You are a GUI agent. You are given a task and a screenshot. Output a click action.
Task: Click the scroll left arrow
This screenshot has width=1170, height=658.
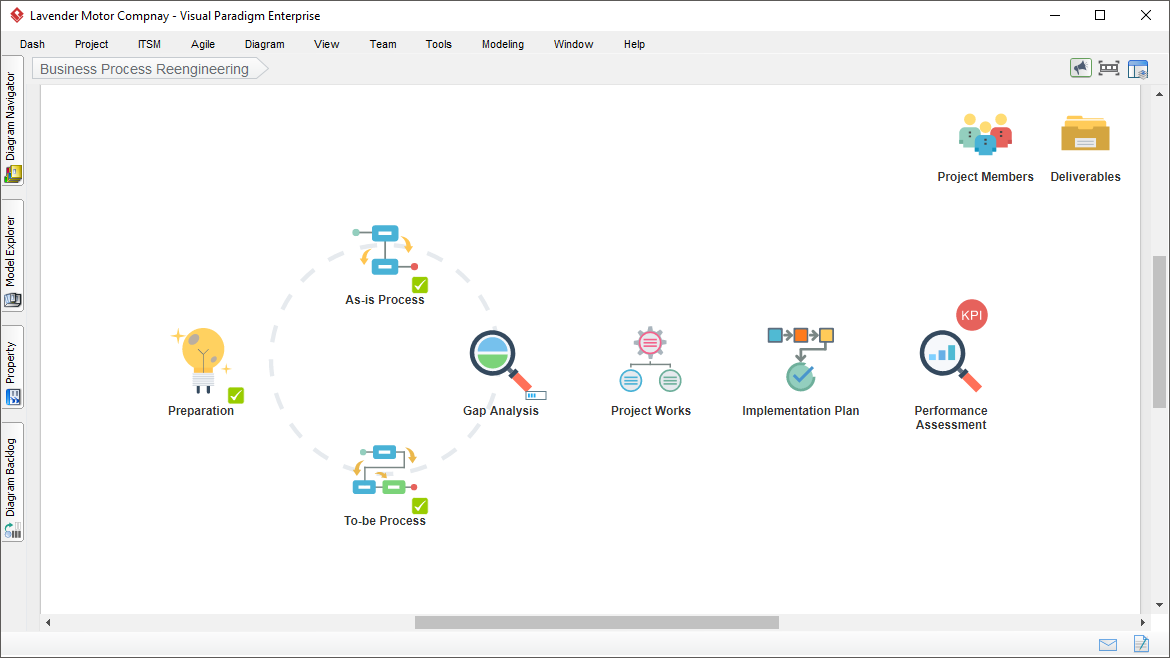[x=48, y=622]
